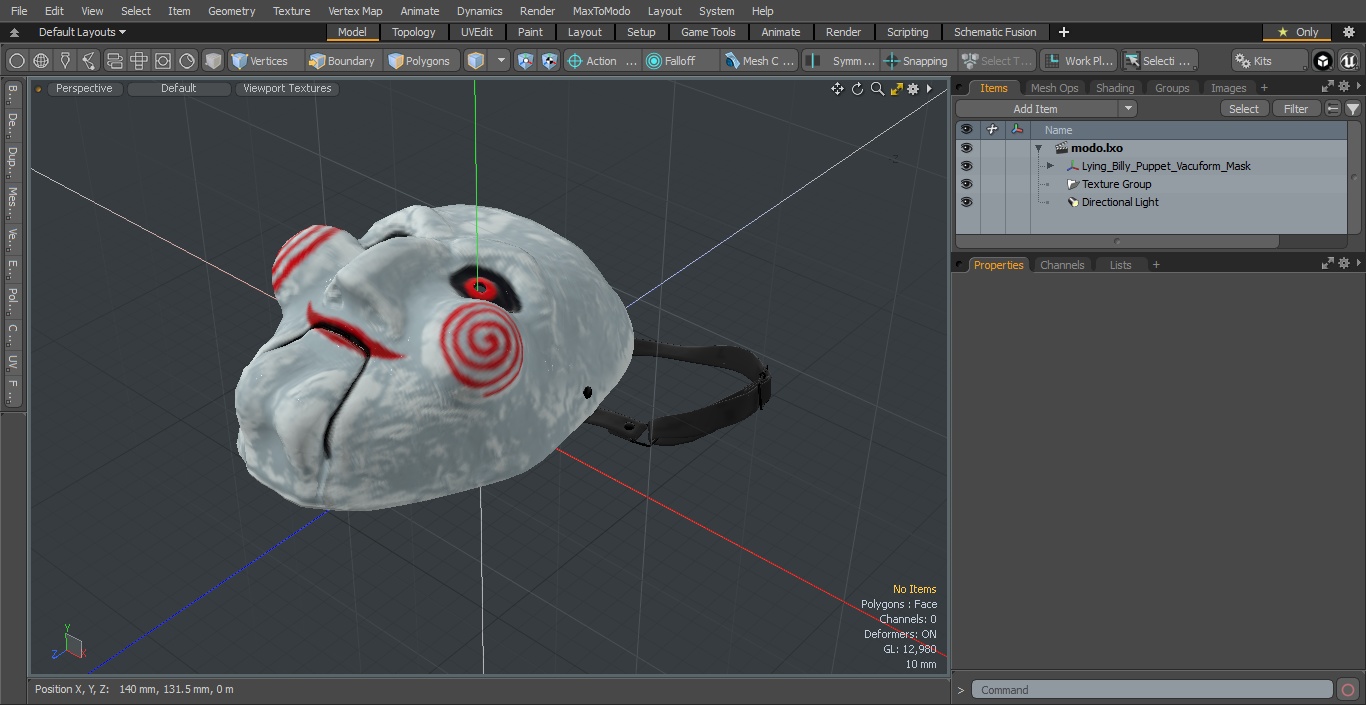Switch to Polygons selection mode
1366x705 pixels.
tap(421, 61)
